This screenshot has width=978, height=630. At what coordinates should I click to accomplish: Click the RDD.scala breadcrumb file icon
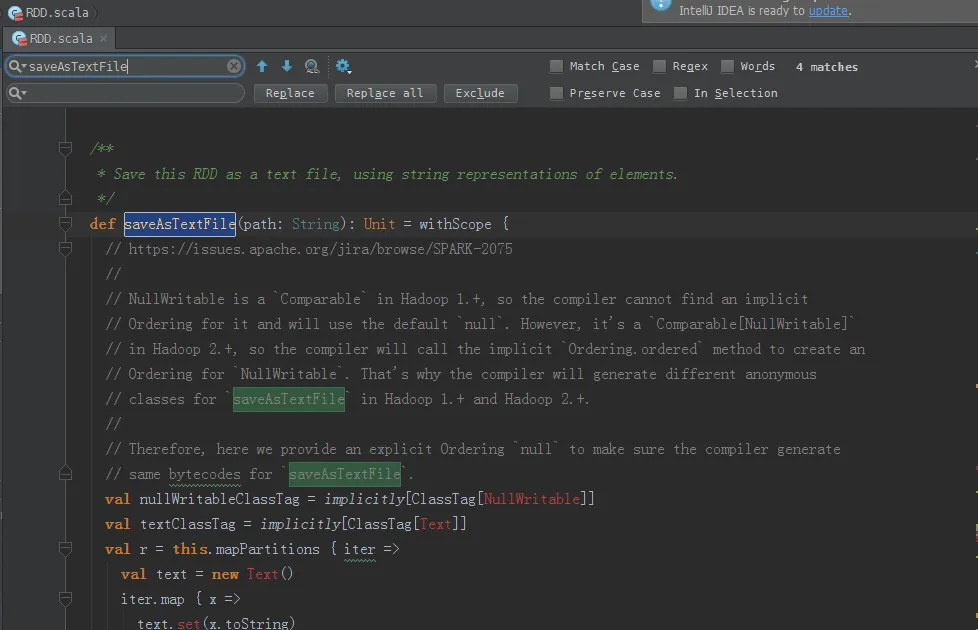pyautogui.click(x=15, y=12)
